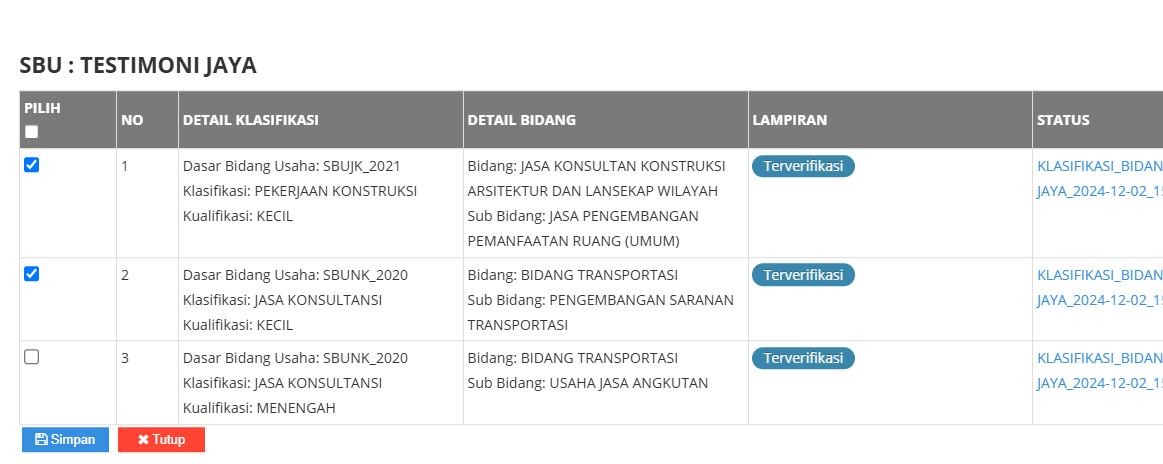Click the Simpan save button

[65, 440]
